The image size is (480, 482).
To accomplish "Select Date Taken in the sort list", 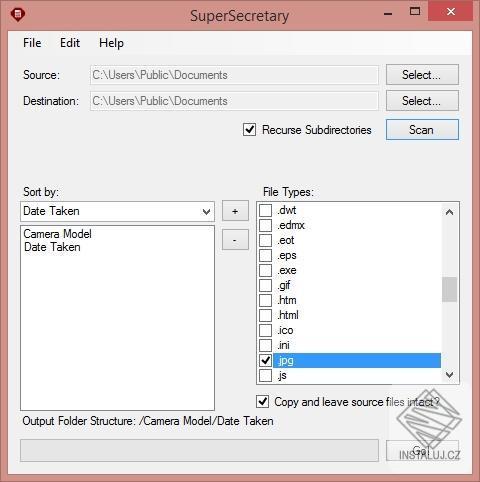I will click(52, 247).
